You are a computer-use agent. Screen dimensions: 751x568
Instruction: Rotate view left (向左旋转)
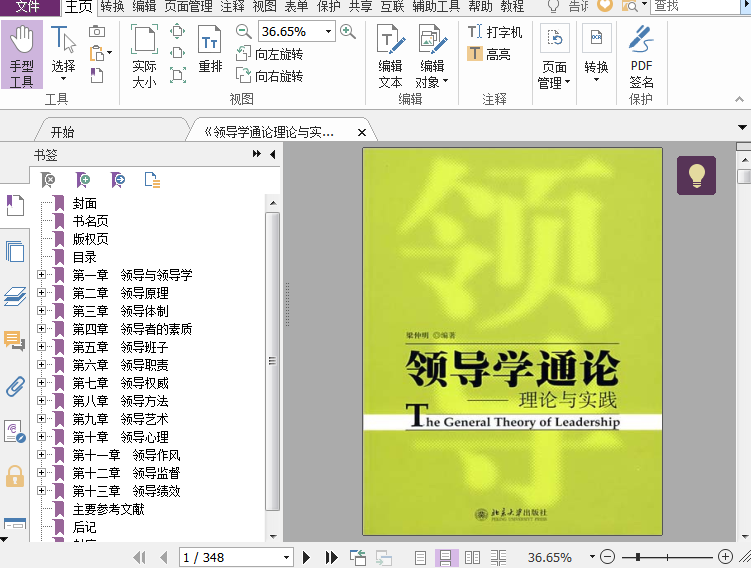(270, 54)
